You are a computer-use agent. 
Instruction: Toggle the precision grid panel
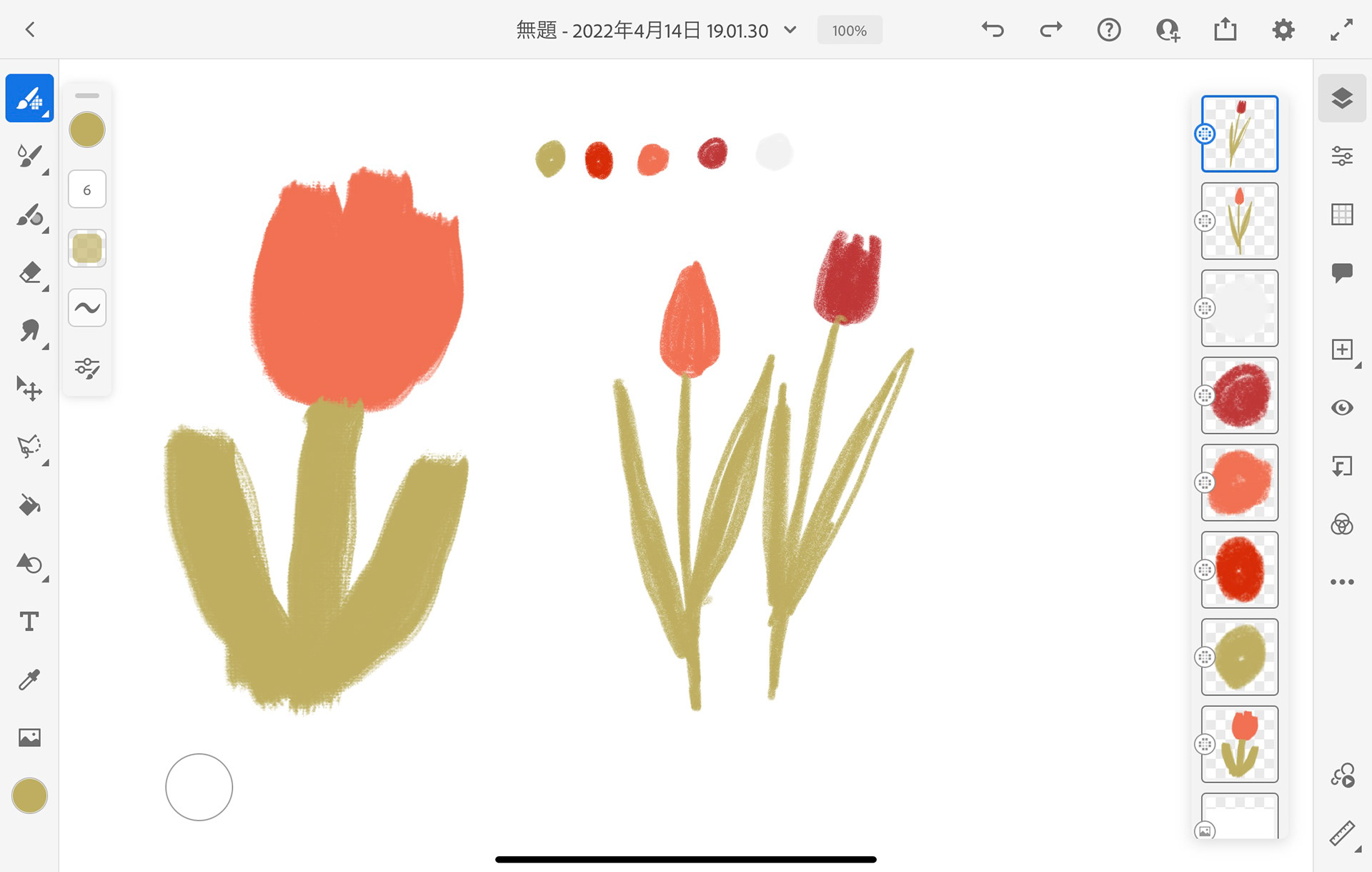click(x=1342, y=214)
